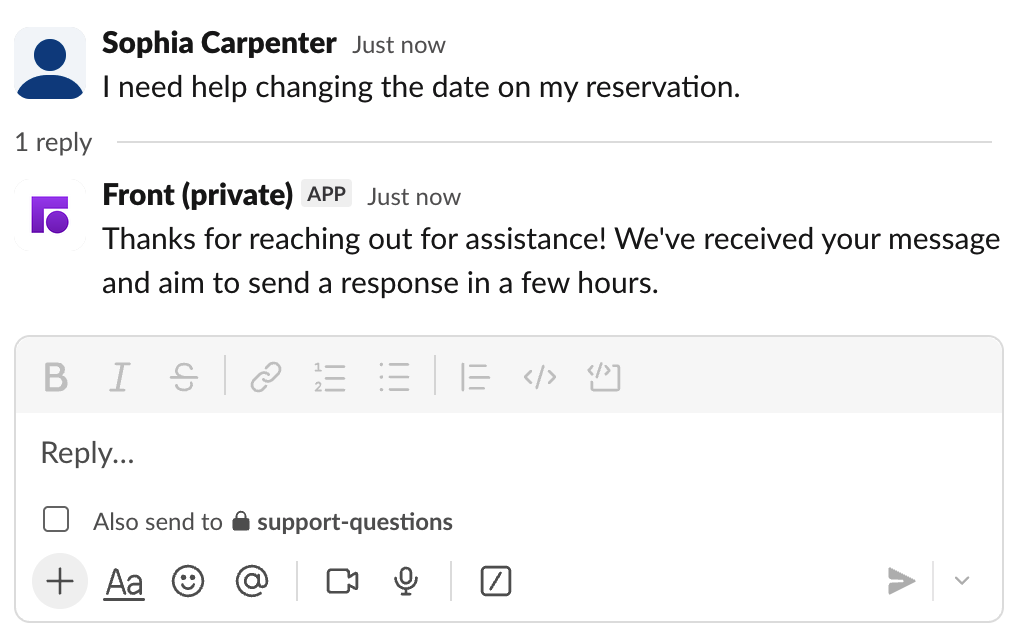Viewport: 1024px width, 636px height.
Task: Apply blockquote formatting
Action: [474, 377]
